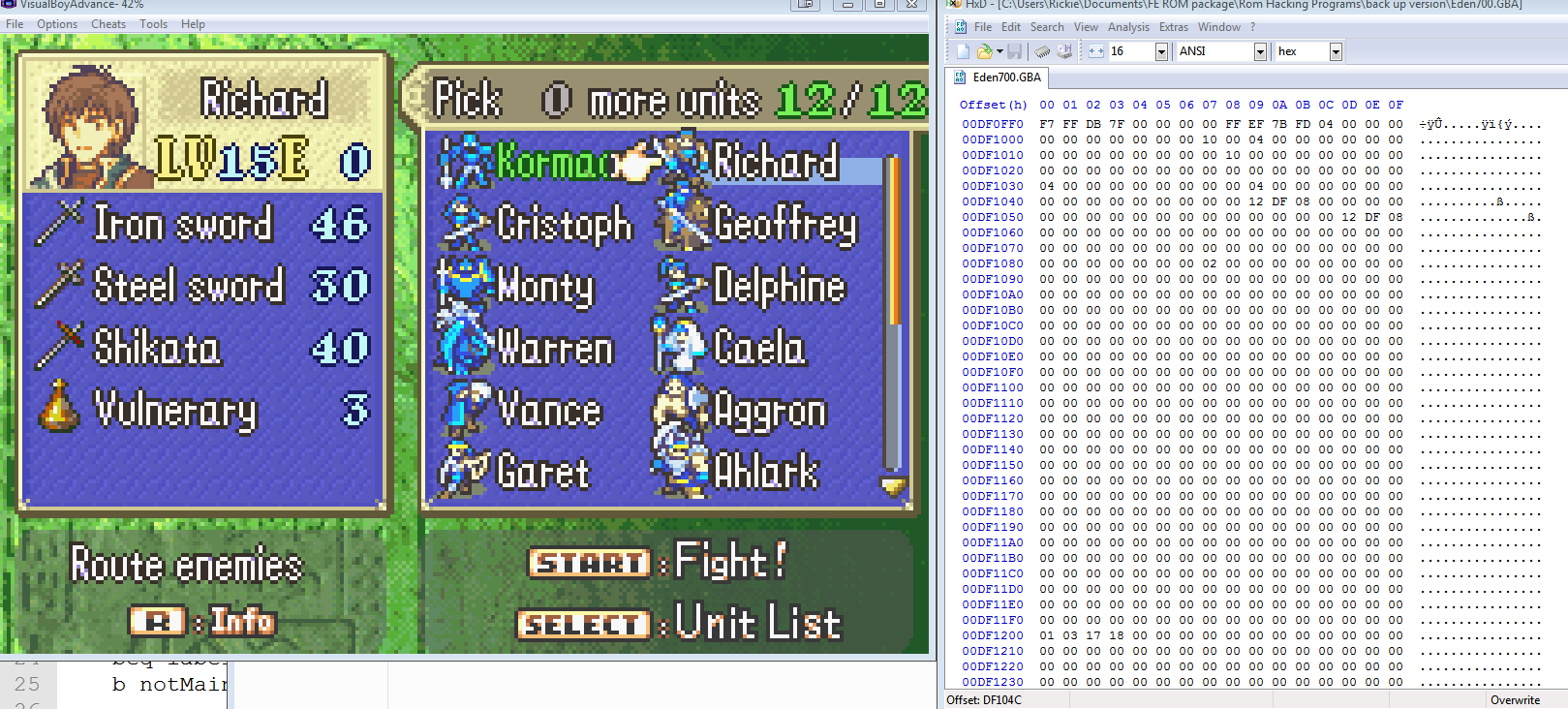This screenshot has height=709, width=1568.
Task: Open RAM via the memory chip icon
Action: pos(1042,51)
